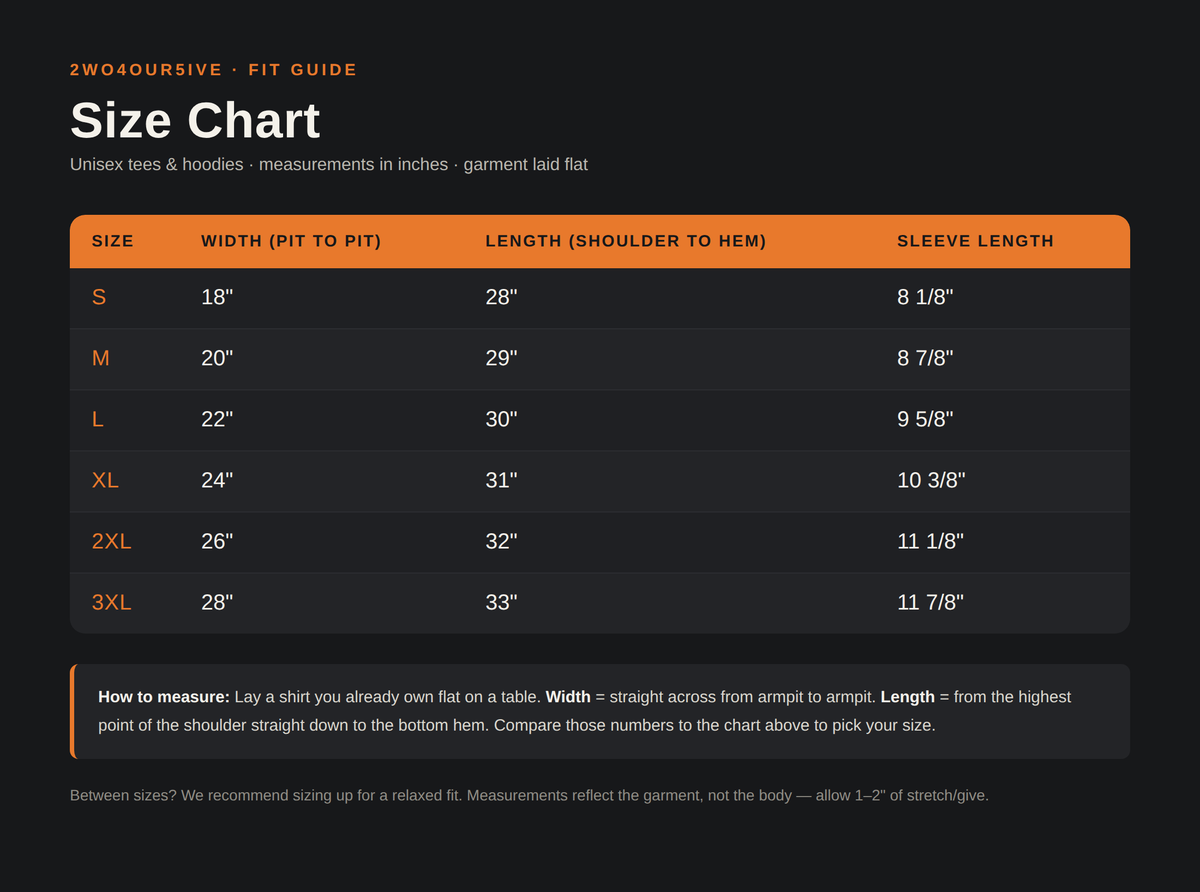Click the 29" length value for size M

[x=502, y=358]
